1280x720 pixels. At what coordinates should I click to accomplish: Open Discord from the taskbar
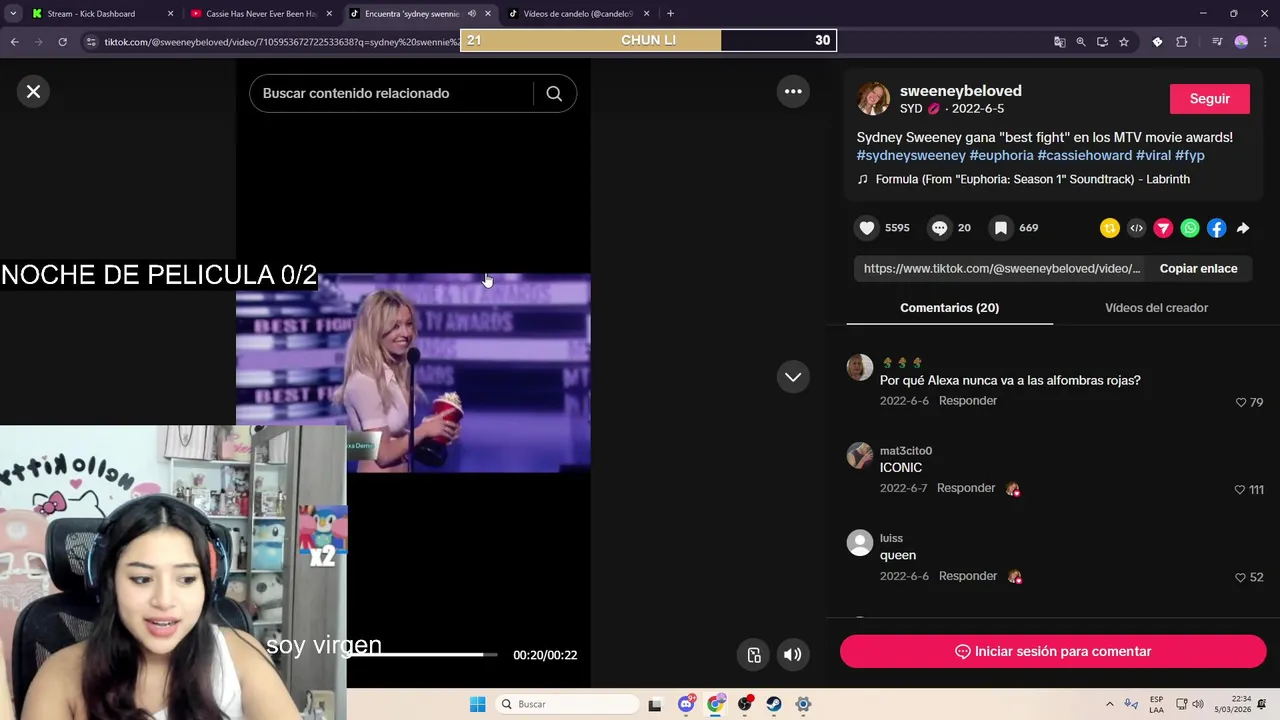686,704
